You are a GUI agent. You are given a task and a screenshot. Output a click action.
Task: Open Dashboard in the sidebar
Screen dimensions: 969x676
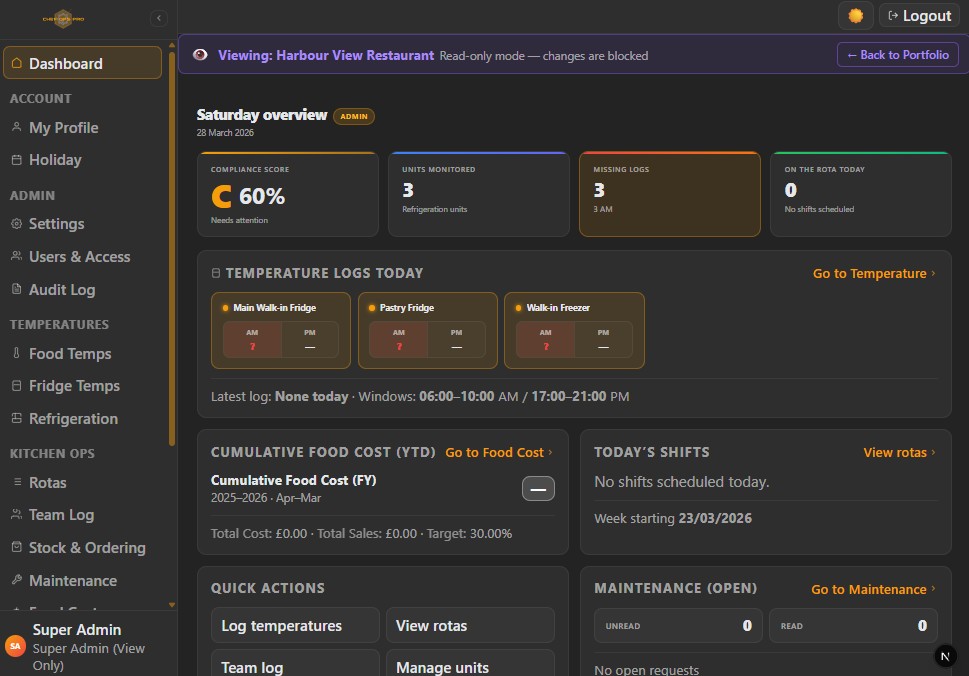point(82,63)
